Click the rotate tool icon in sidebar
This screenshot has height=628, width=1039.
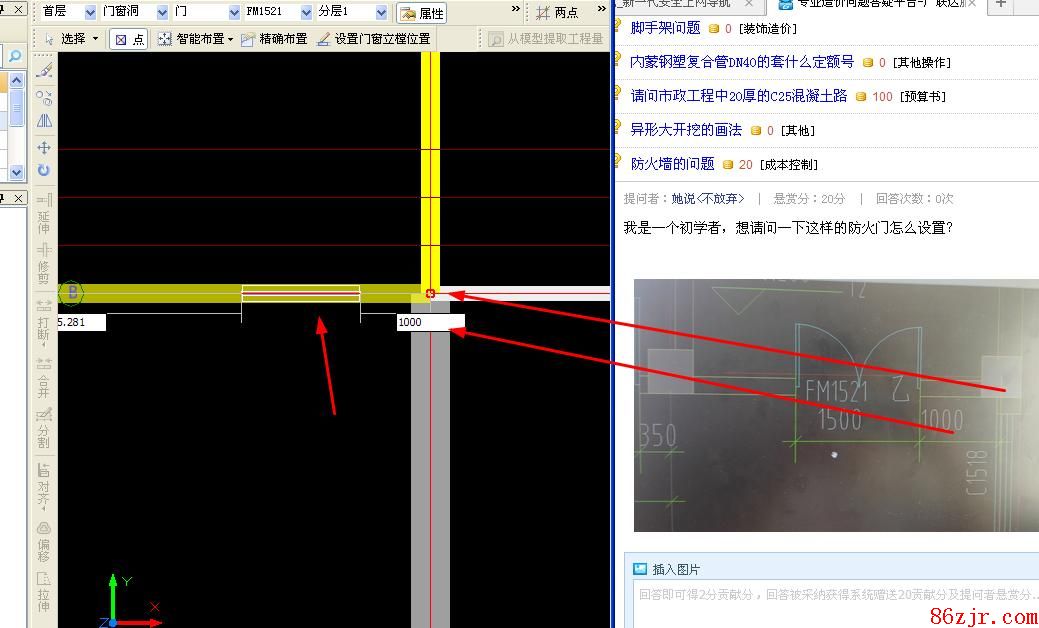pyautogui.click(x=44, y=171)
